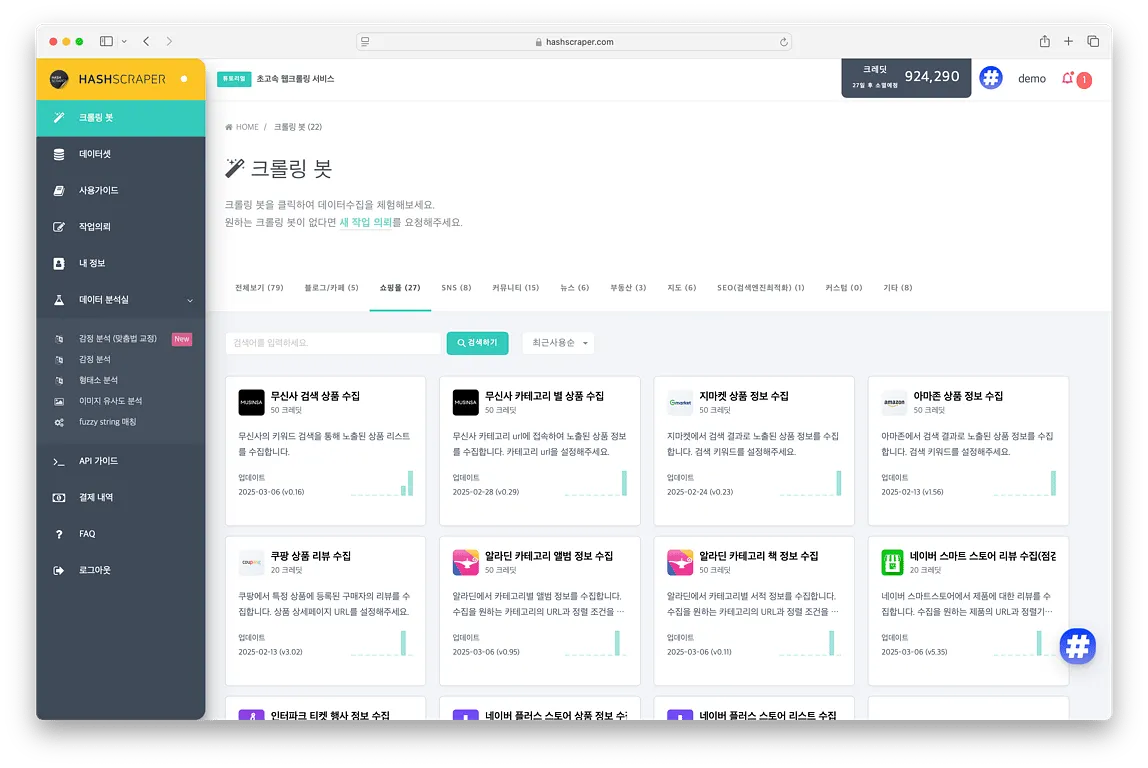Screen dimensions: 1148x768
Task: Open the 최근사용순 sort dropdown
Action: coord(558,343)
